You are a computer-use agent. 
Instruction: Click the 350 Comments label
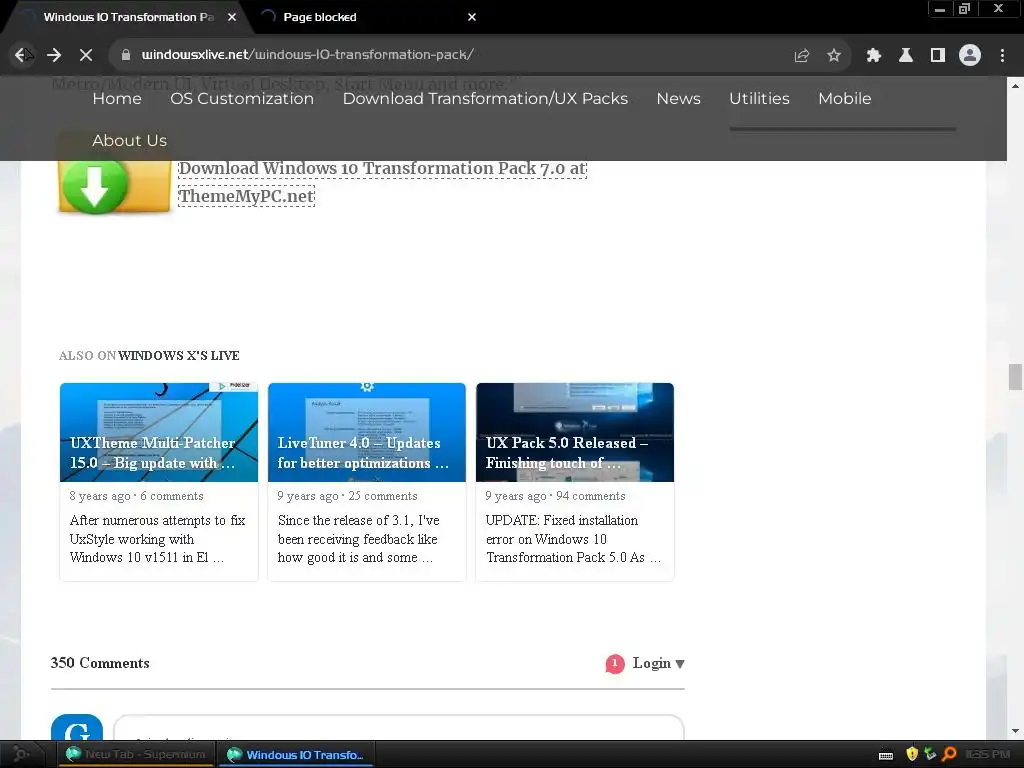click(x=100, y=663)
